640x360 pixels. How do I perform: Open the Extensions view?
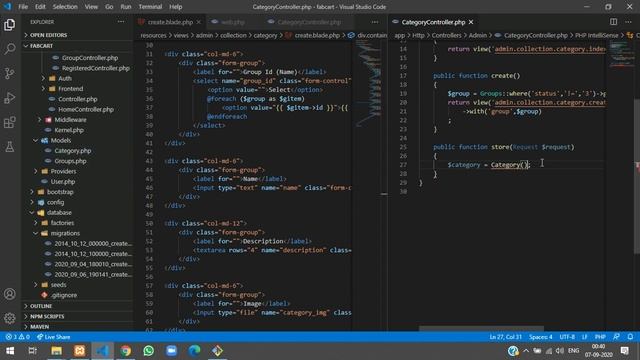(x=9, y=122)
